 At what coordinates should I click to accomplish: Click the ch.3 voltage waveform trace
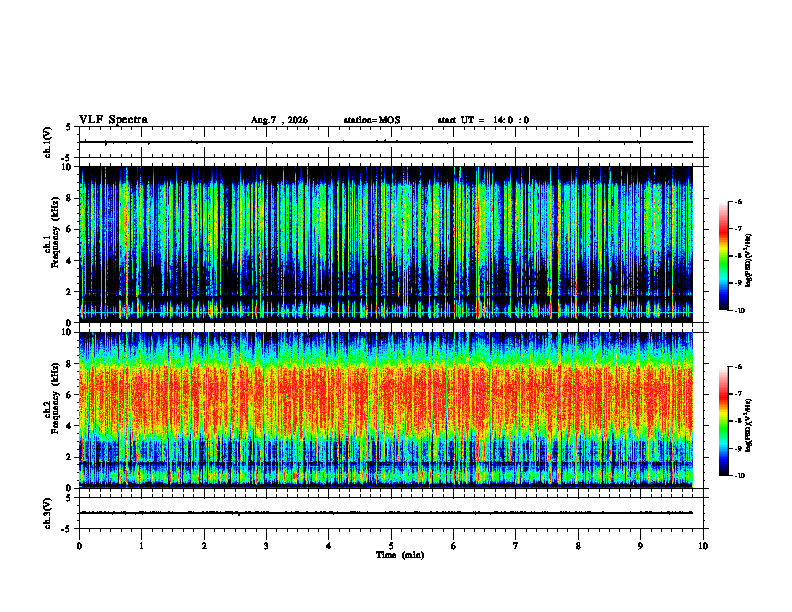click(386, 513)
